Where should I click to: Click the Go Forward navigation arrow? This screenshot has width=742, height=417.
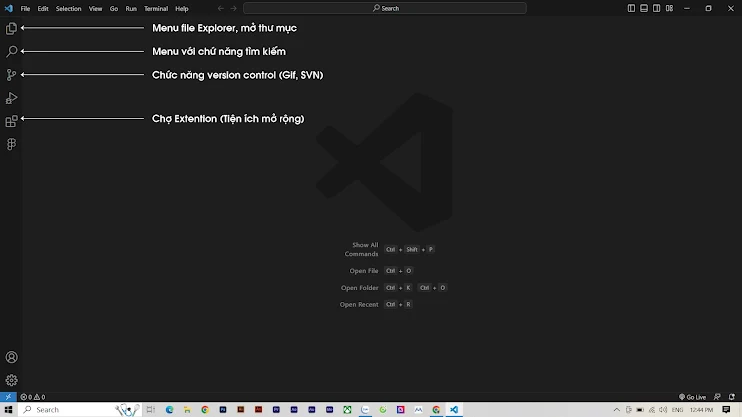234,8
